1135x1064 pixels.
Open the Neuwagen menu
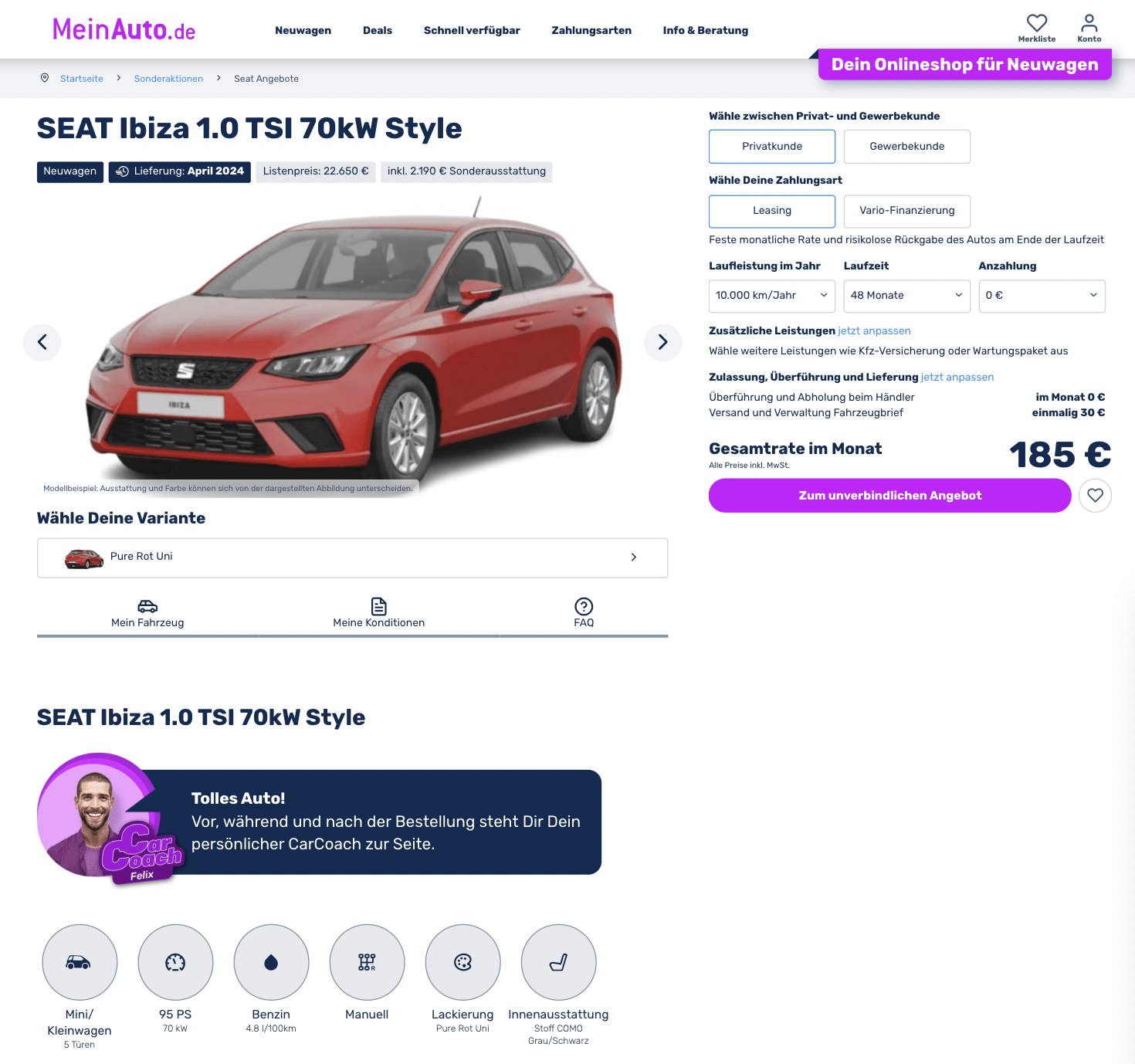(x=303, y=30)
